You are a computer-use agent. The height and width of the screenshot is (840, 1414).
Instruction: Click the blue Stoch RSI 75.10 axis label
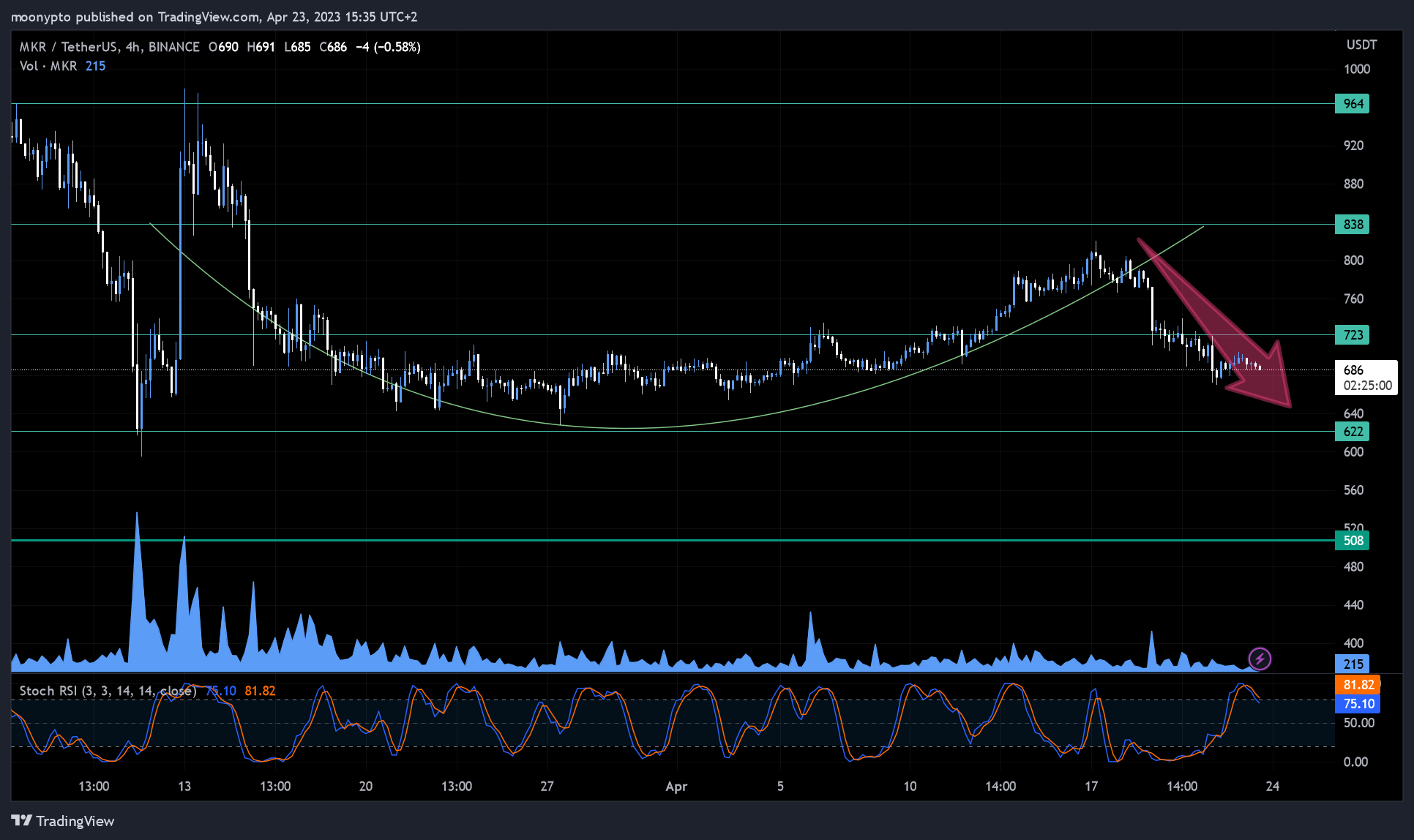click(1358, 704)
